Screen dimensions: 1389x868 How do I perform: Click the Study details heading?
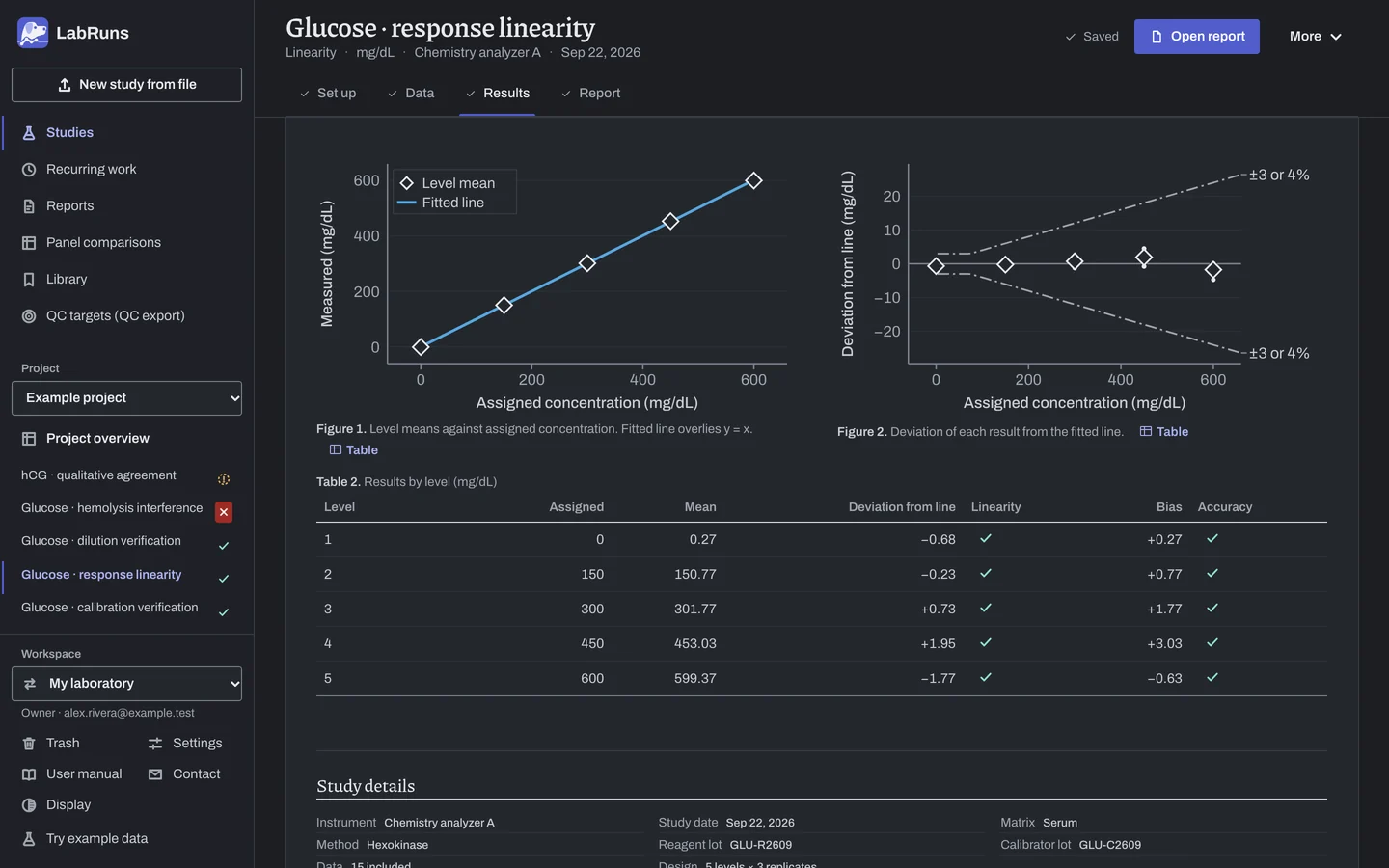pyautogui.click(x=366, y=786)
